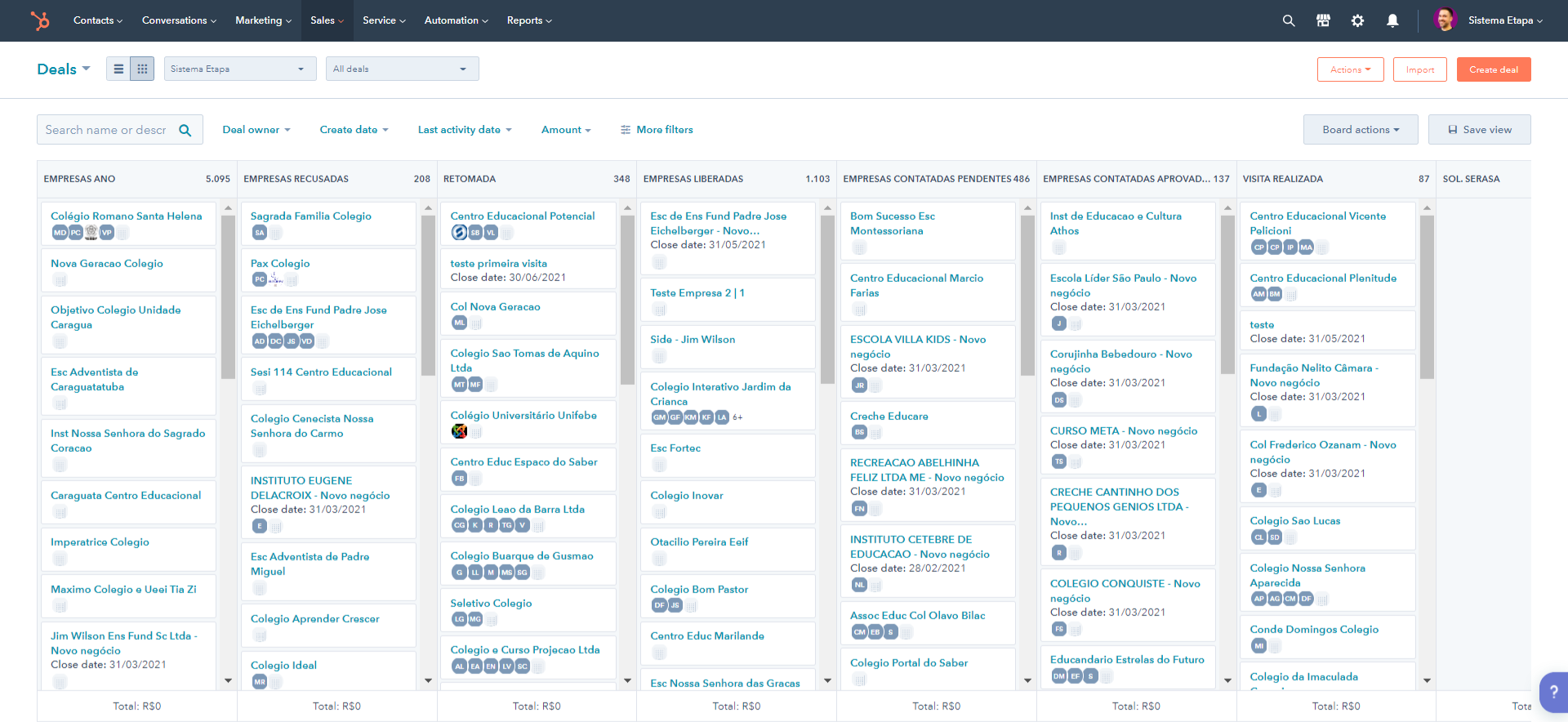Screen dimensions: 1568x722
Task: Click MR avatar on Colegio Ideal card
Action: click(260, 682)
